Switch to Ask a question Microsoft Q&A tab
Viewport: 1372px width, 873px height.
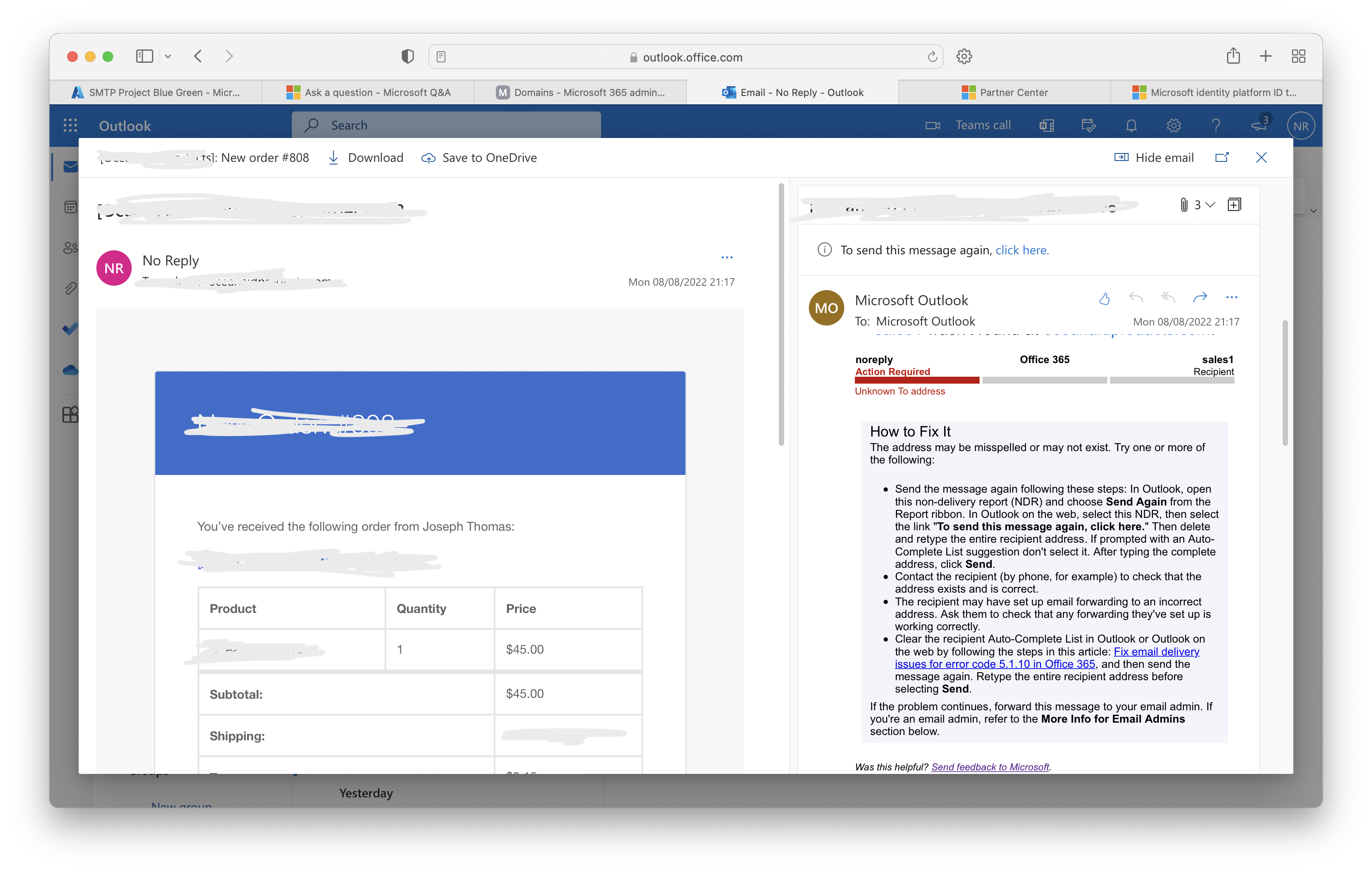click(x=368, y=92)
